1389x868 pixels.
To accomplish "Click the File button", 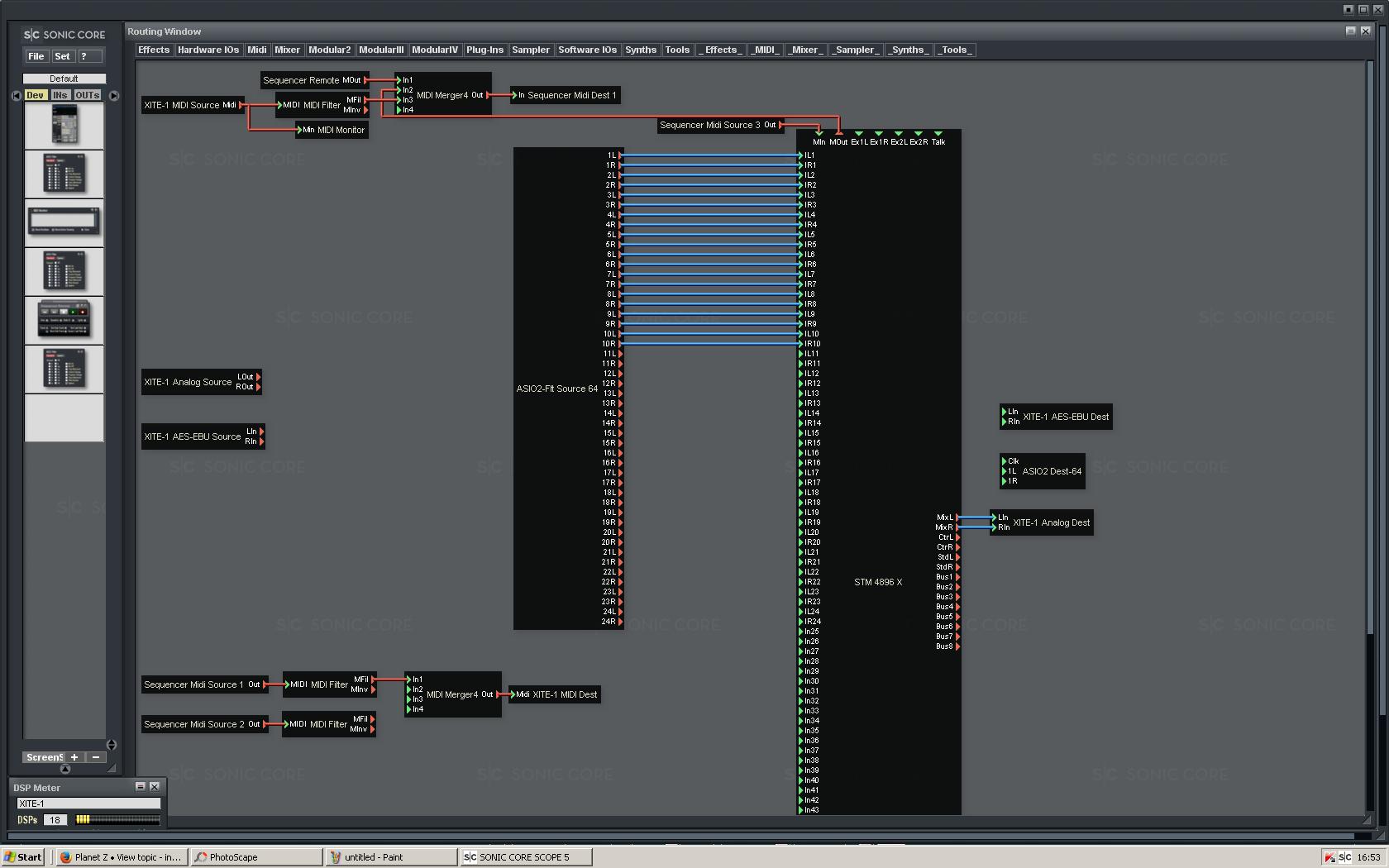I will pos(36,56).
